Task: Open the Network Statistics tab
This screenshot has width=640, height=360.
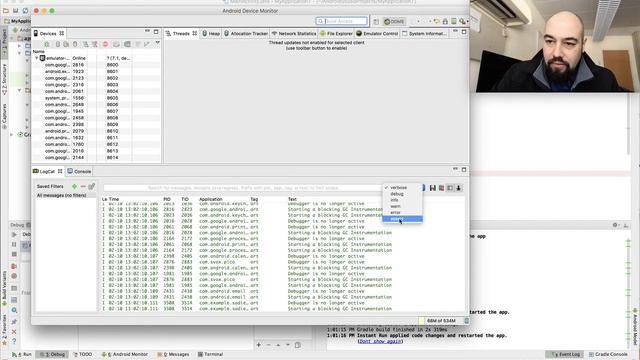Action: (x=294, y=33)
